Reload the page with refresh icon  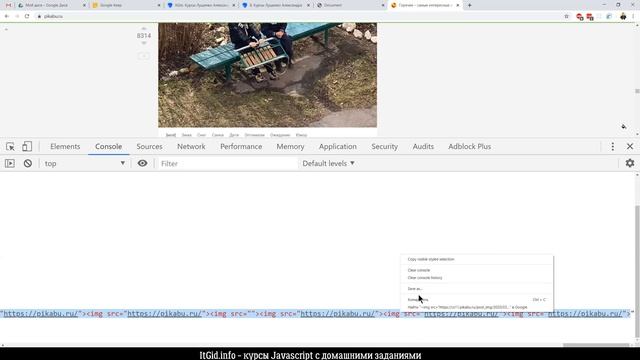27,16
